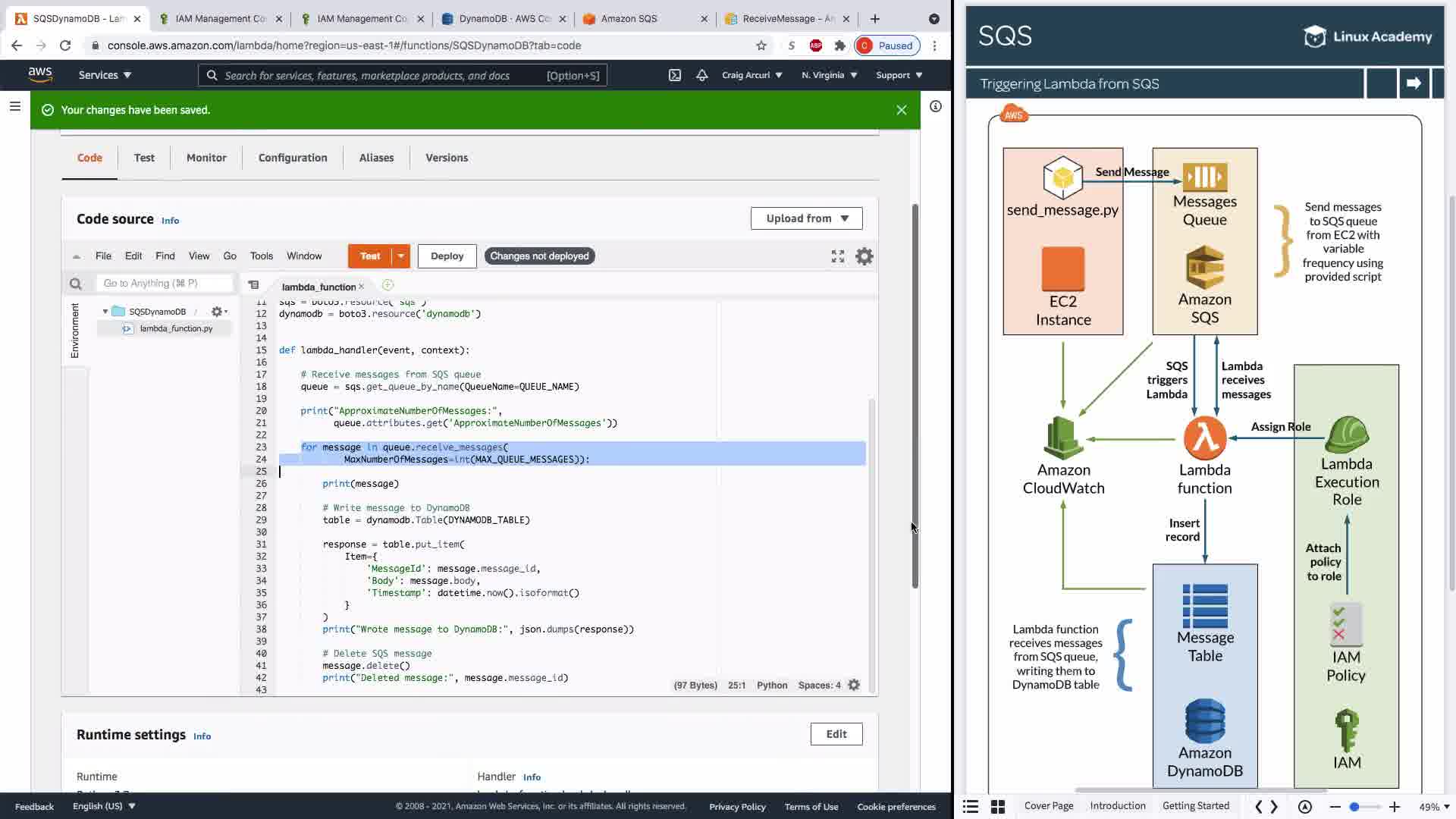
Task: Click the Go to Anything search field
Action: click(x=164, y=284)
